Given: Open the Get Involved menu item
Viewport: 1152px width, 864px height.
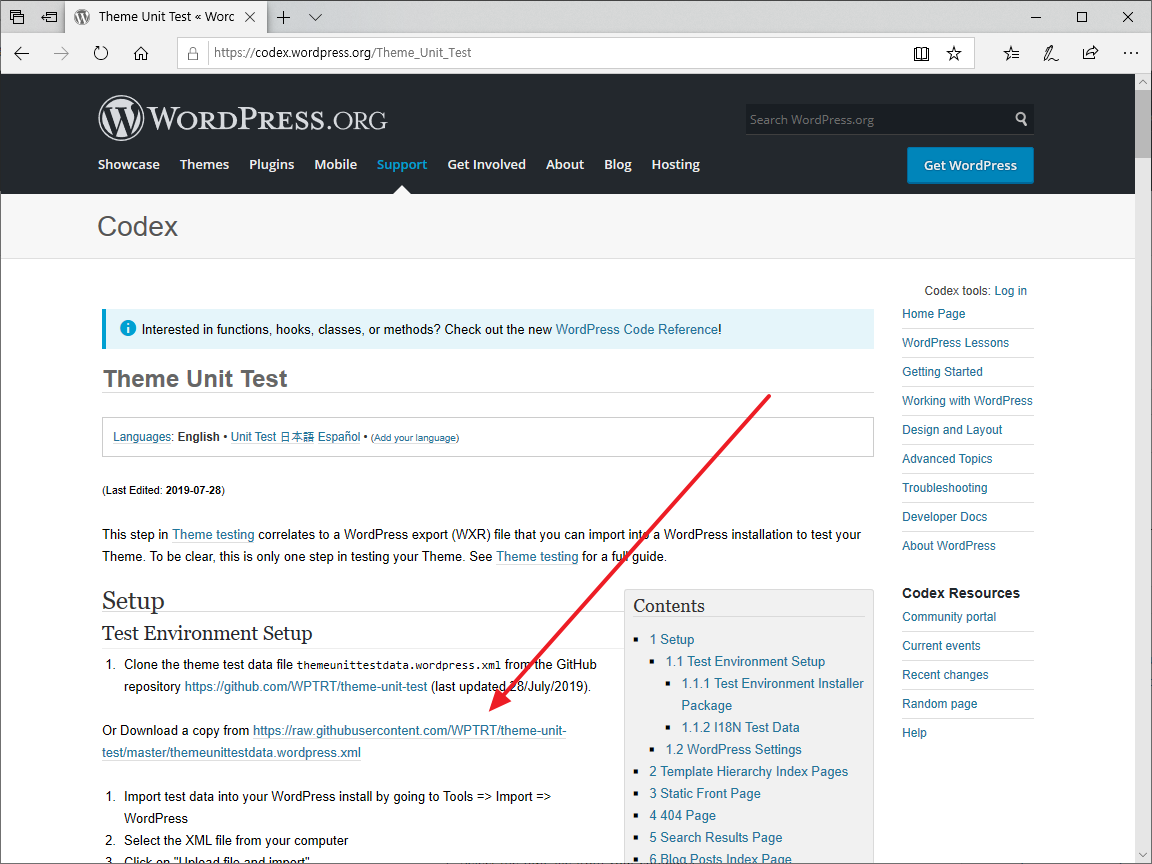Looking at the screenshot, I should (x=486, y=165).
